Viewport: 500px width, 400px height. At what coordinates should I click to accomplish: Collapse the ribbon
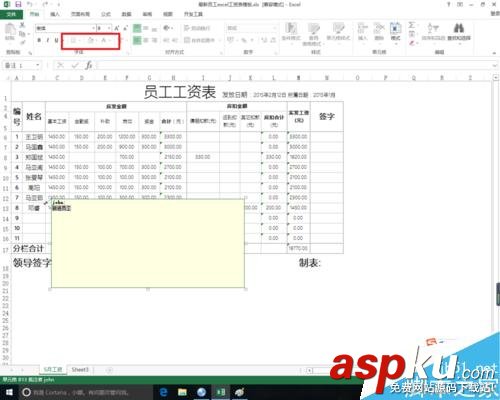coord(494,53)
